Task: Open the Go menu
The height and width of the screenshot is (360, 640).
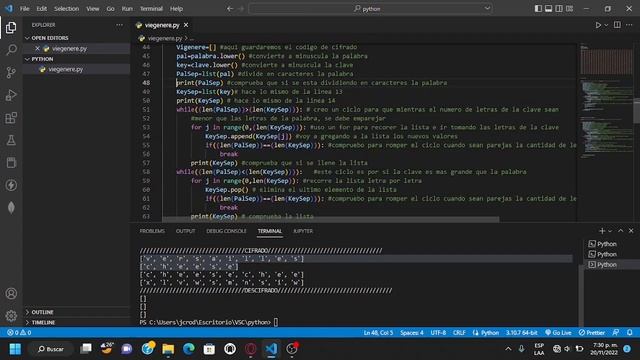Action: (111, 9)
